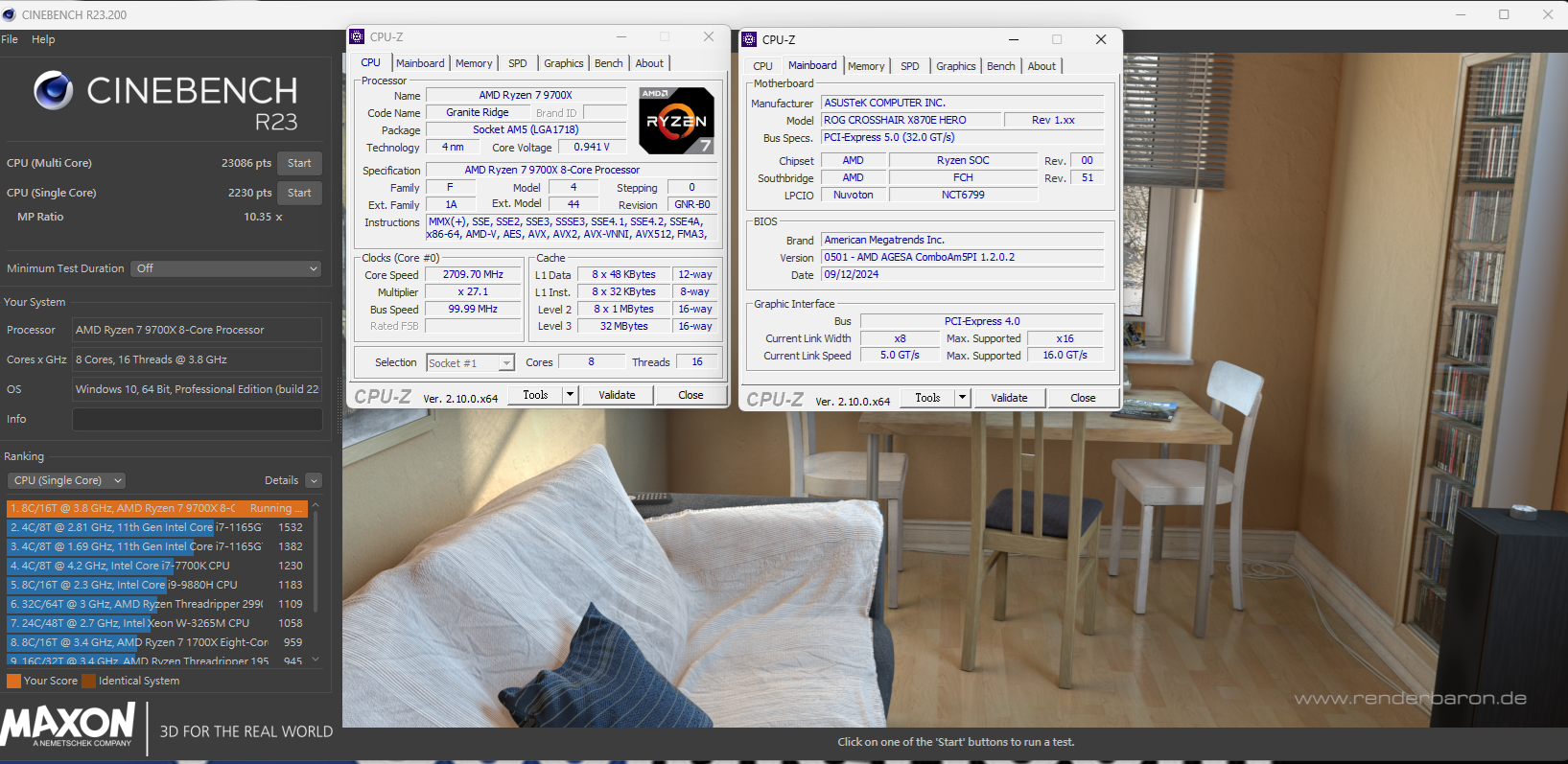The height and width of the screenshot is (764, 1568).
Task: Click Close button in left CPU-Z window
Action: click(690, 395)
